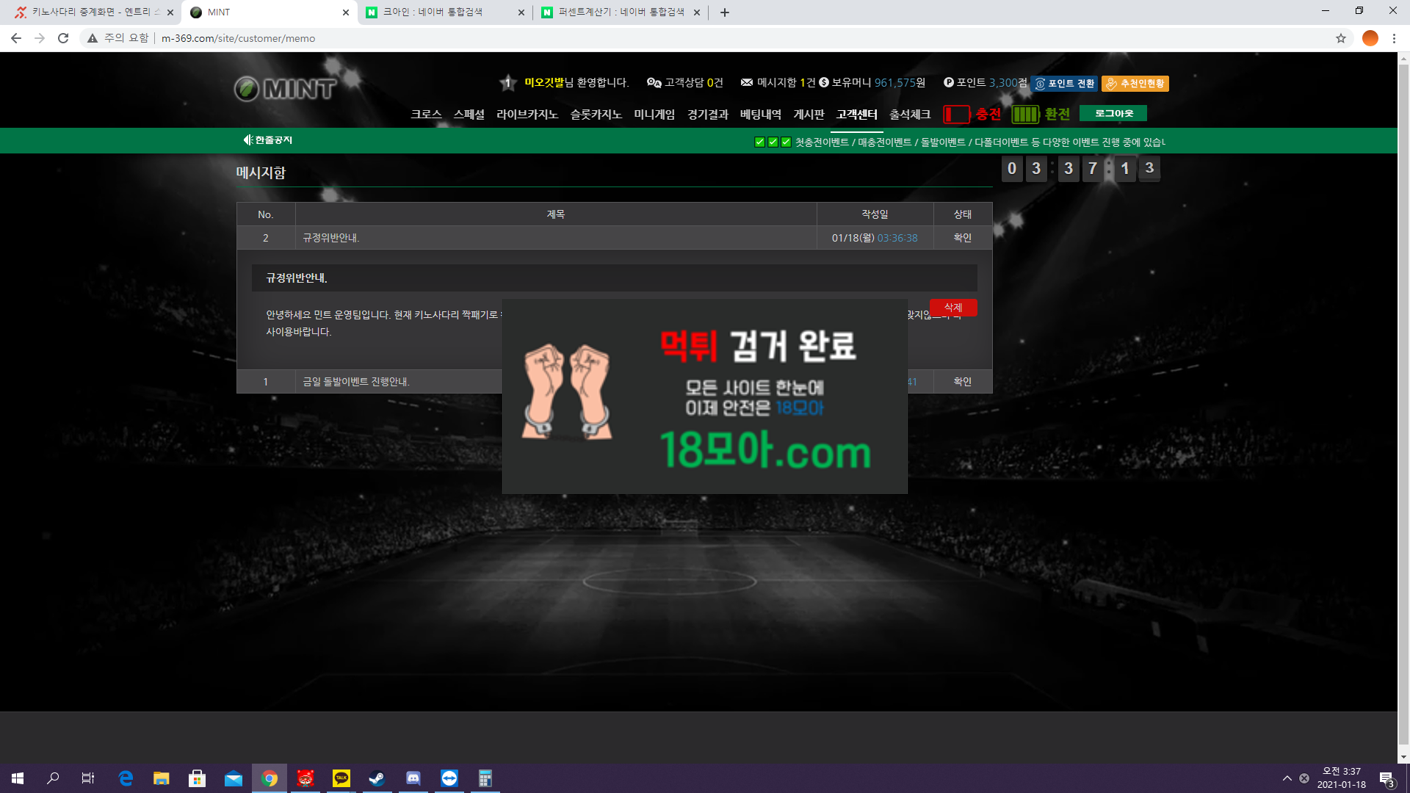Open the taskbar search icon
This screenshot has width=1410, height=793.
tap(53, 778)
